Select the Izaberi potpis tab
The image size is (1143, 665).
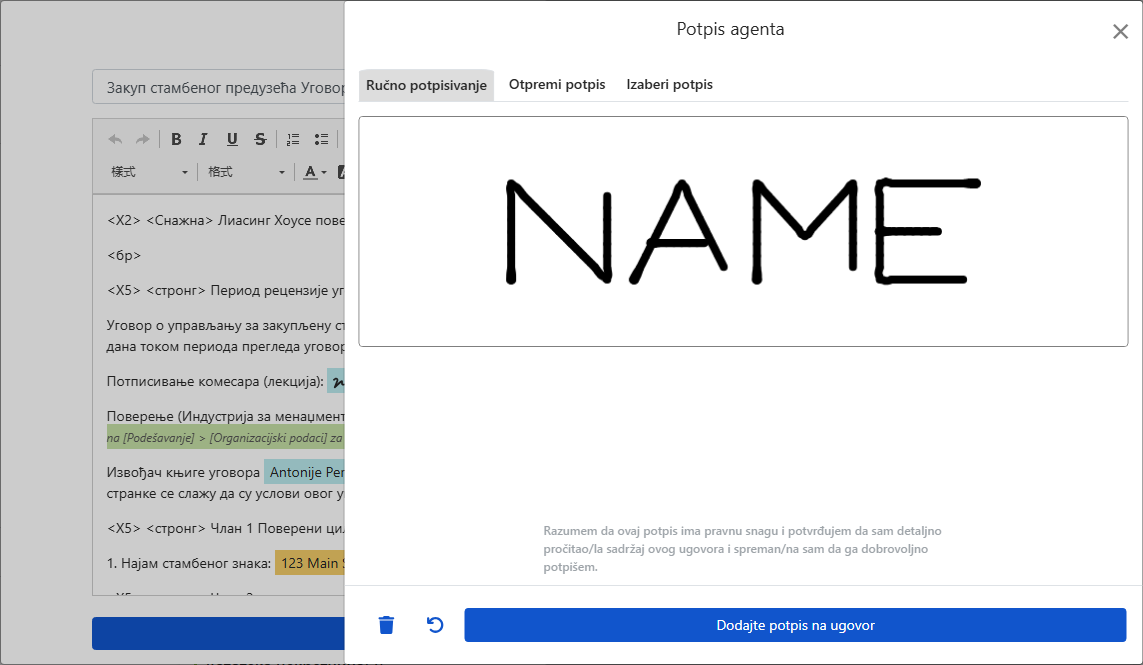tap(669, 85)
